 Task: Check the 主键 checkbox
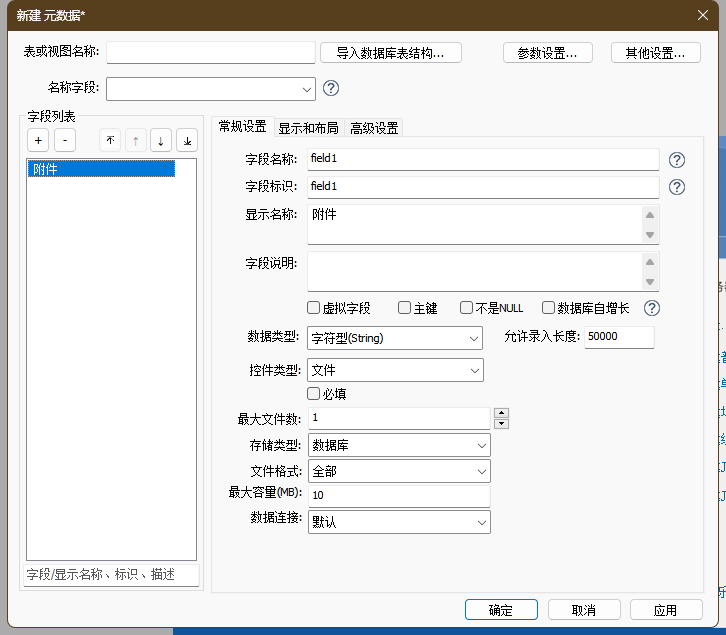tap(405, 308)
